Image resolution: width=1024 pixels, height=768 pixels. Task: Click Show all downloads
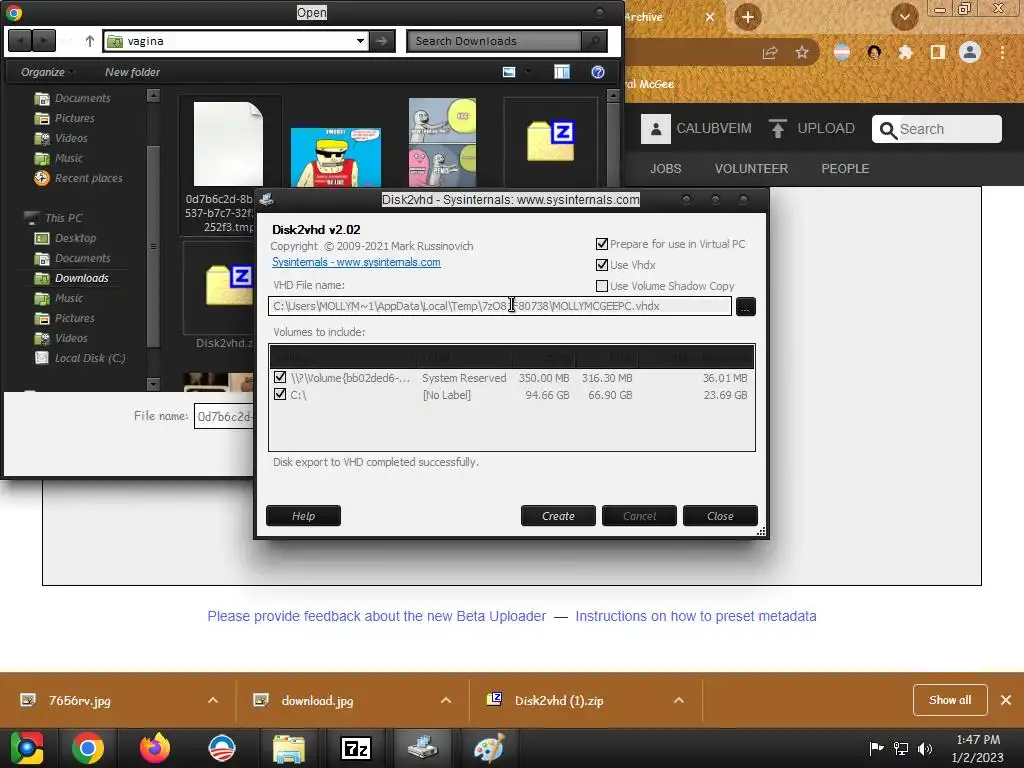click(x=950, y=700)
